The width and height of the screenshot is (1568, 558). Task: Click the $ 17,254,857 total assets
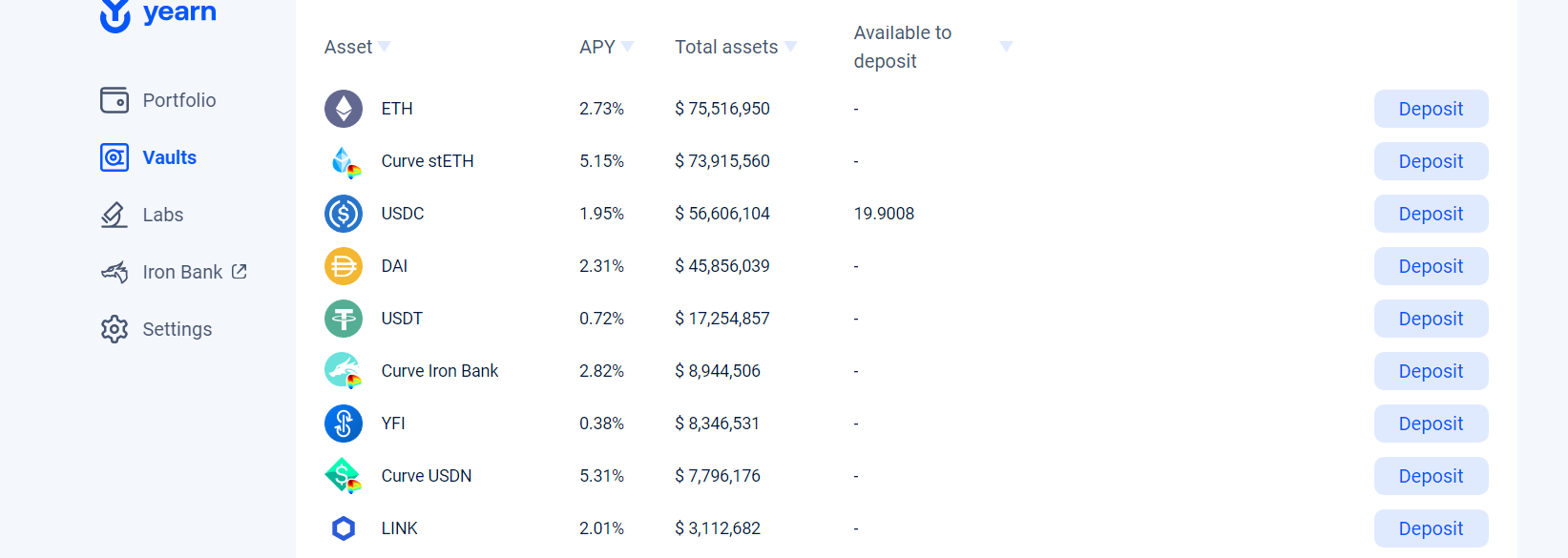click(x=722, y=319)
